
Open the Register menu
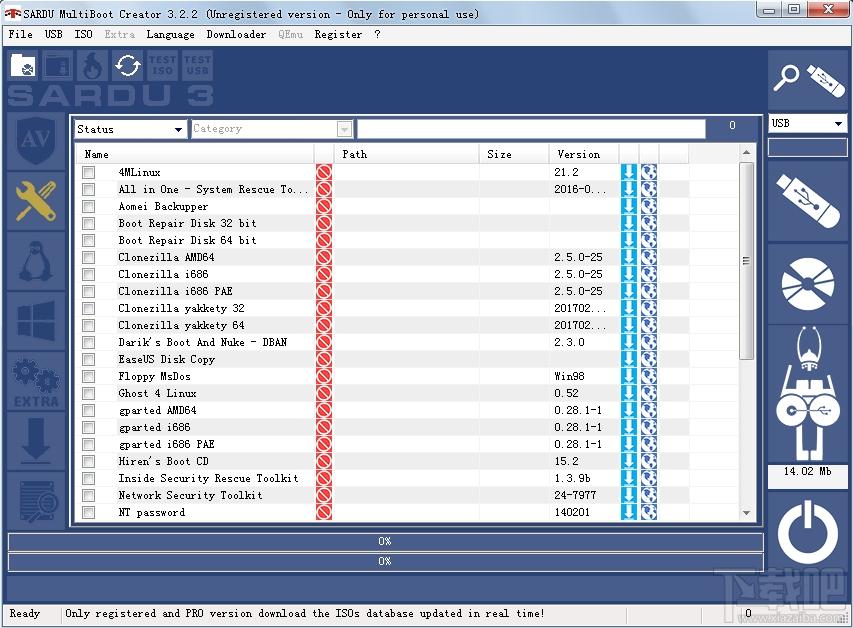click(338, 34)
